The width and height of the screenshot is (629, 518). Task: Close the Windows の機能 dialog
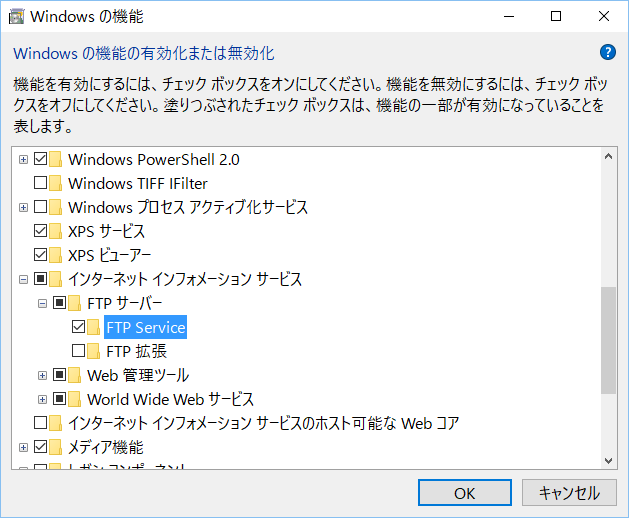604,16
